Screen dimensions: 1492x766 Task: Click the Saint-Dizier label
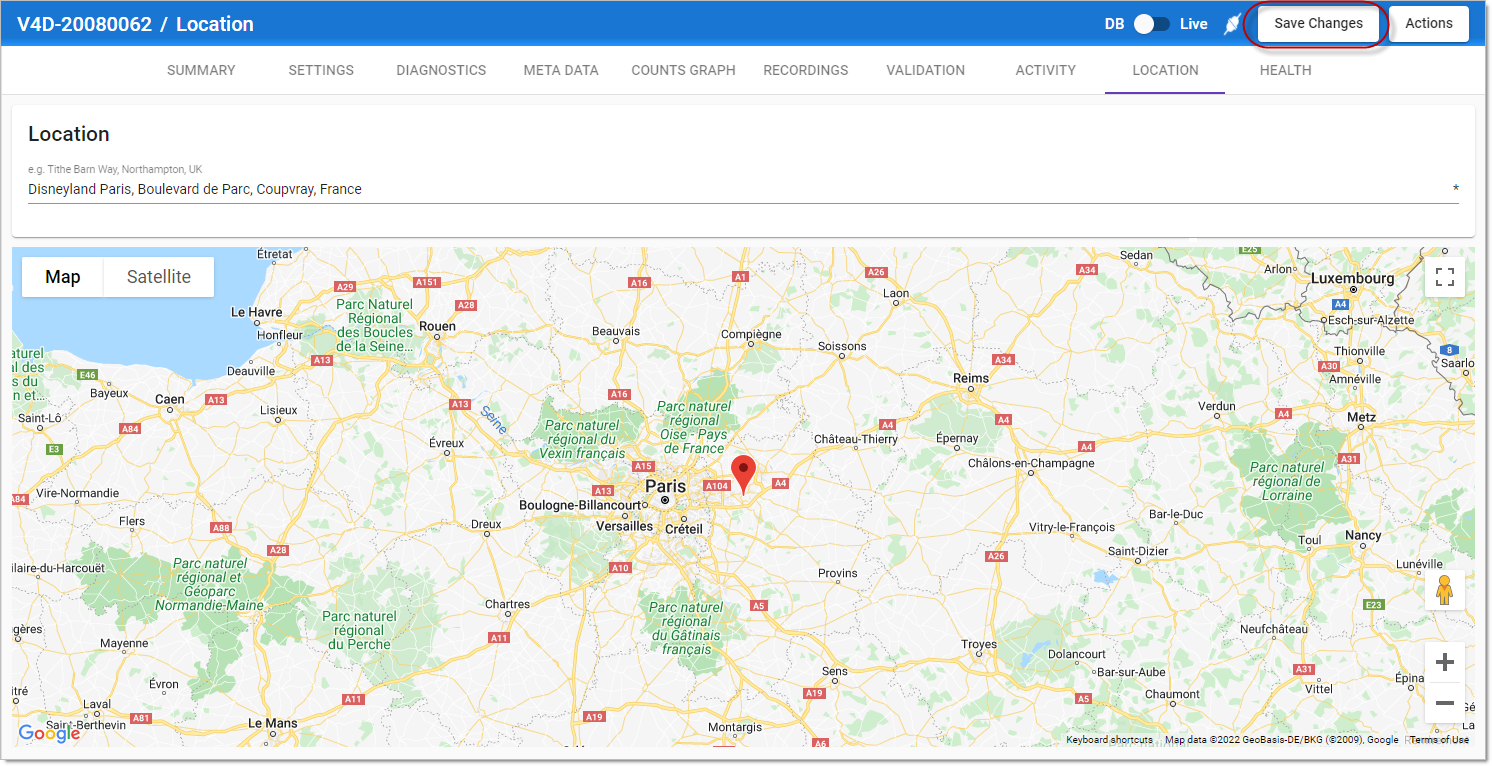pyautogui.click(x=1138, y=551)
